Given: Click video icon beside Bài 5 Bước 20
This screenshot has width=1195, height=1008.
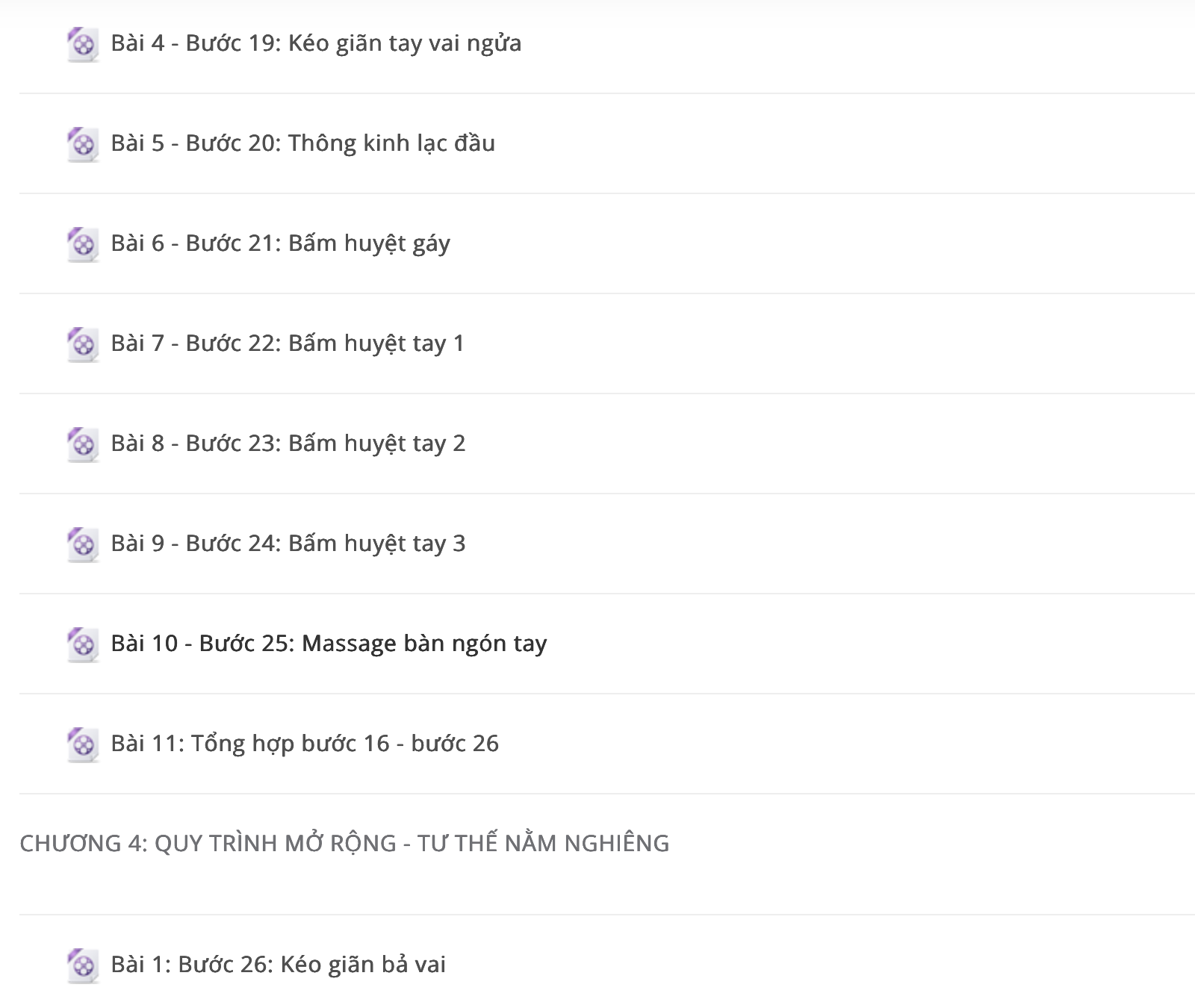Looking at the screenshot, I should (83, 145).
